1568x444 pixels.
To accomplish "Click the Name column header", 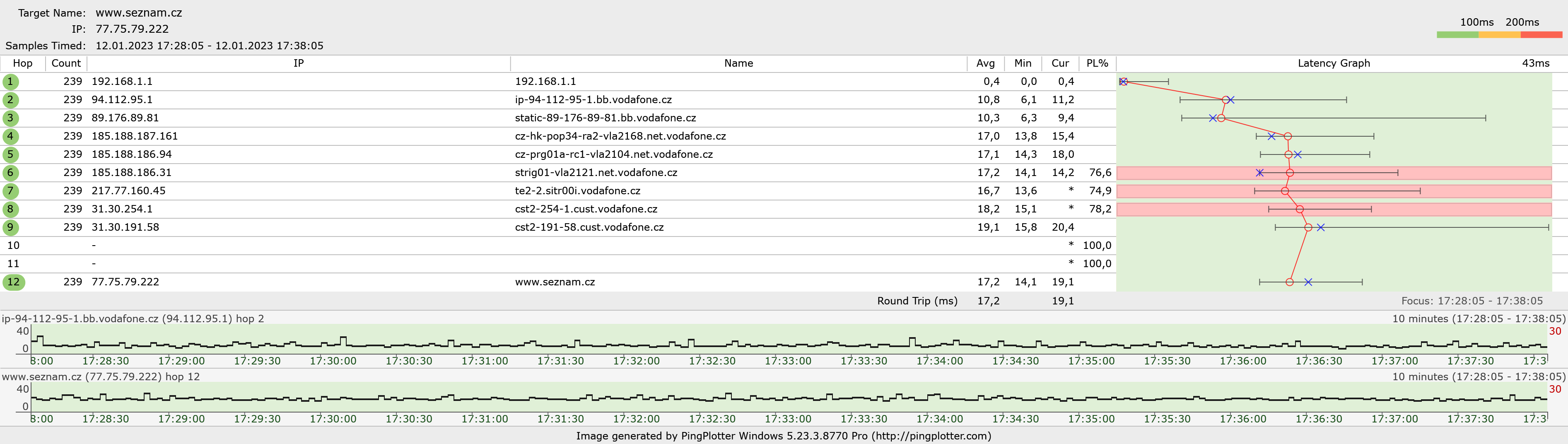I will coord(738,63).
